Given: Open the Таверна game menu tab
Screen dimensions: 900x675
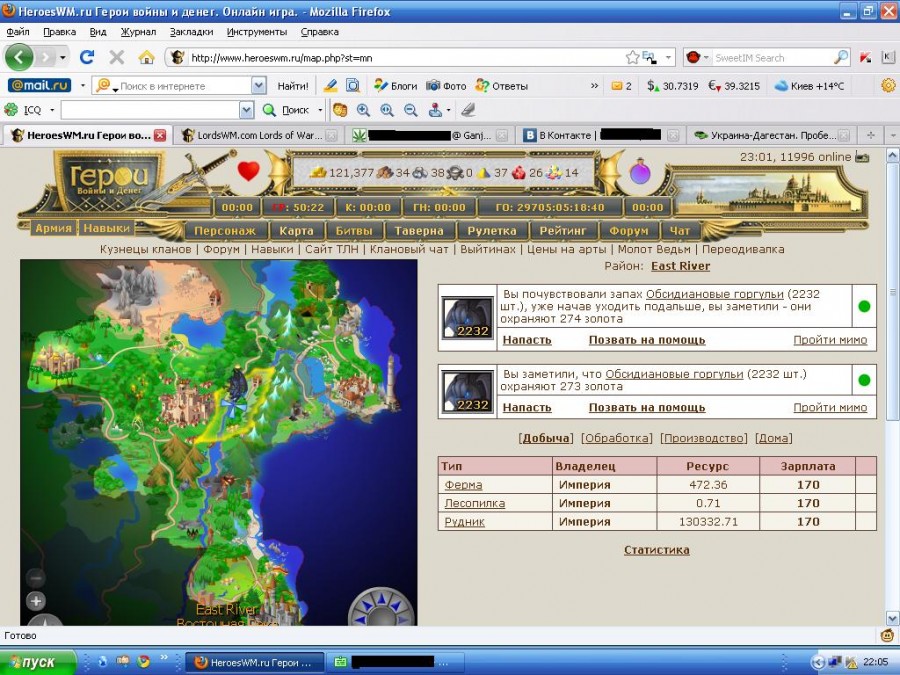Looking at the screenshot, I should coord(418,231).
